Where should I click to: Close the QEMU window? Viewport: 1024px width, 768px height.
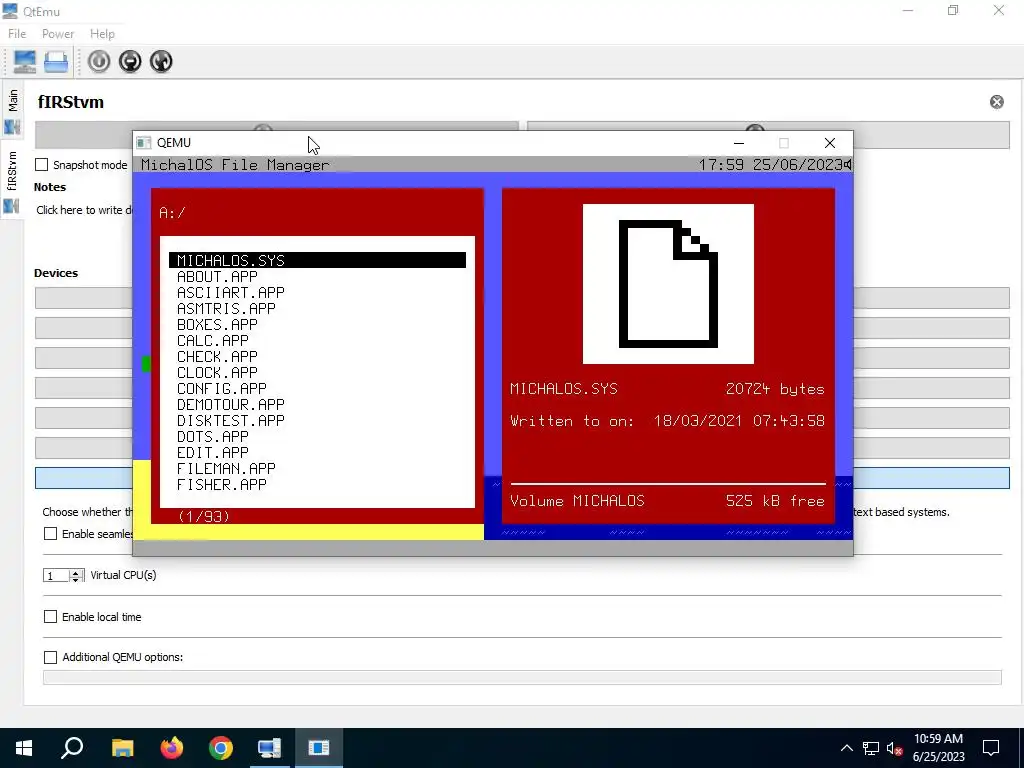(x=829, y=143)
